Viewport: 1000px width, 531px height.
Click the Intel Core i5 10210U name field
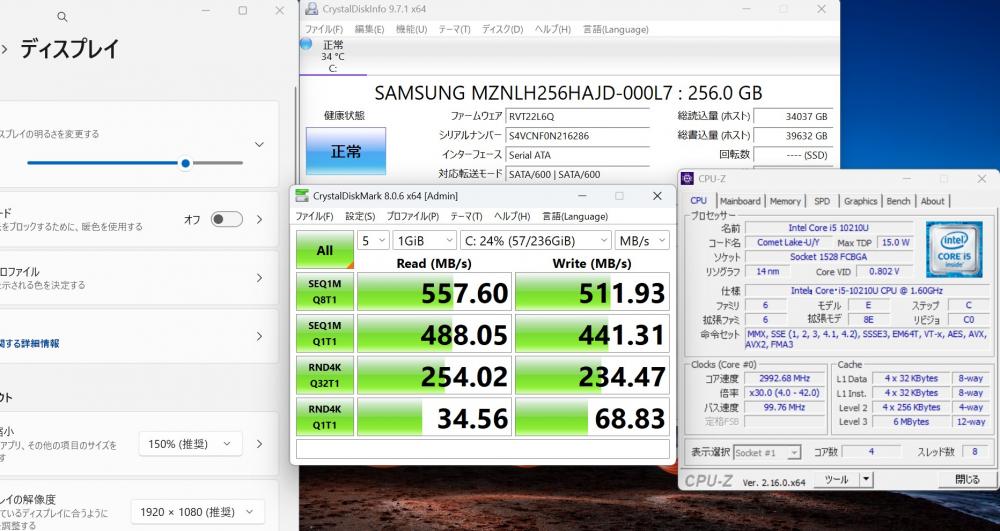(x=828, y=228)
